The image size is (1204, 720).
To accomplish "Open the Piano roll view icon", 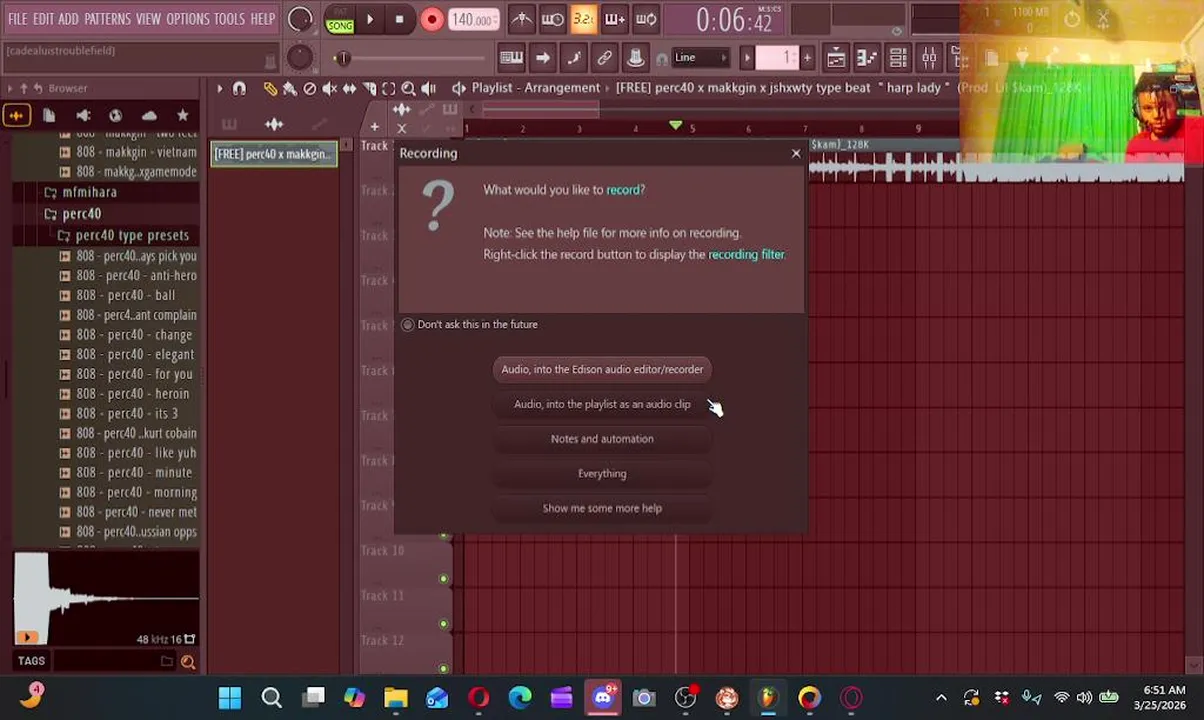I will [867, 58].
